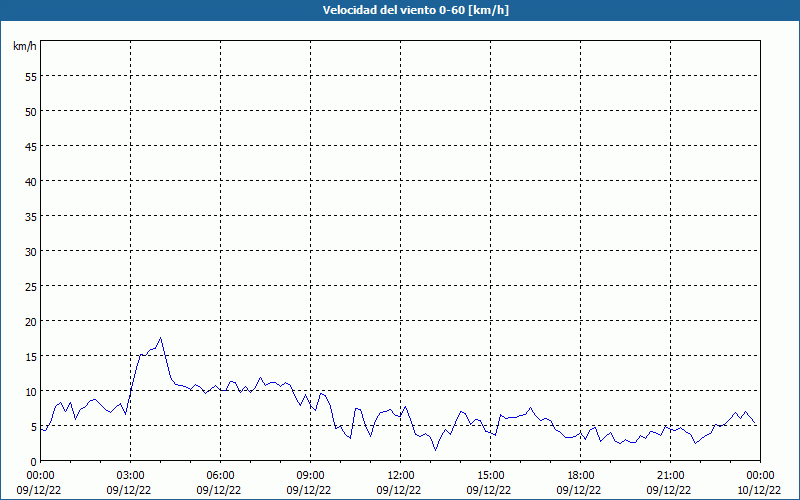Click the x-axis label 15:00 09/12/22
This screenshot has width=800, height=500.
pos(489,483)
